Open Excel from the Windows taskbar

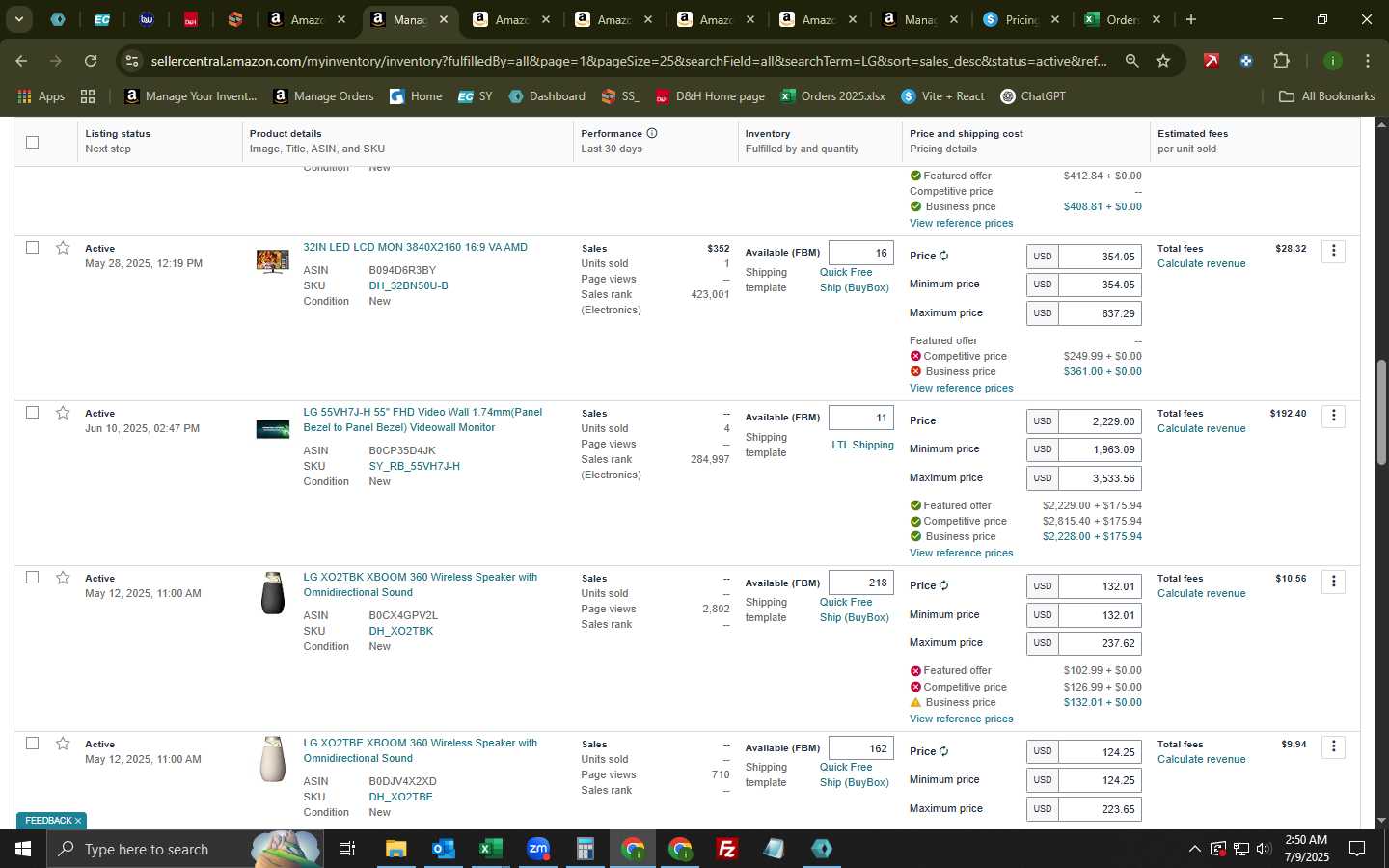tap(490, 849)
